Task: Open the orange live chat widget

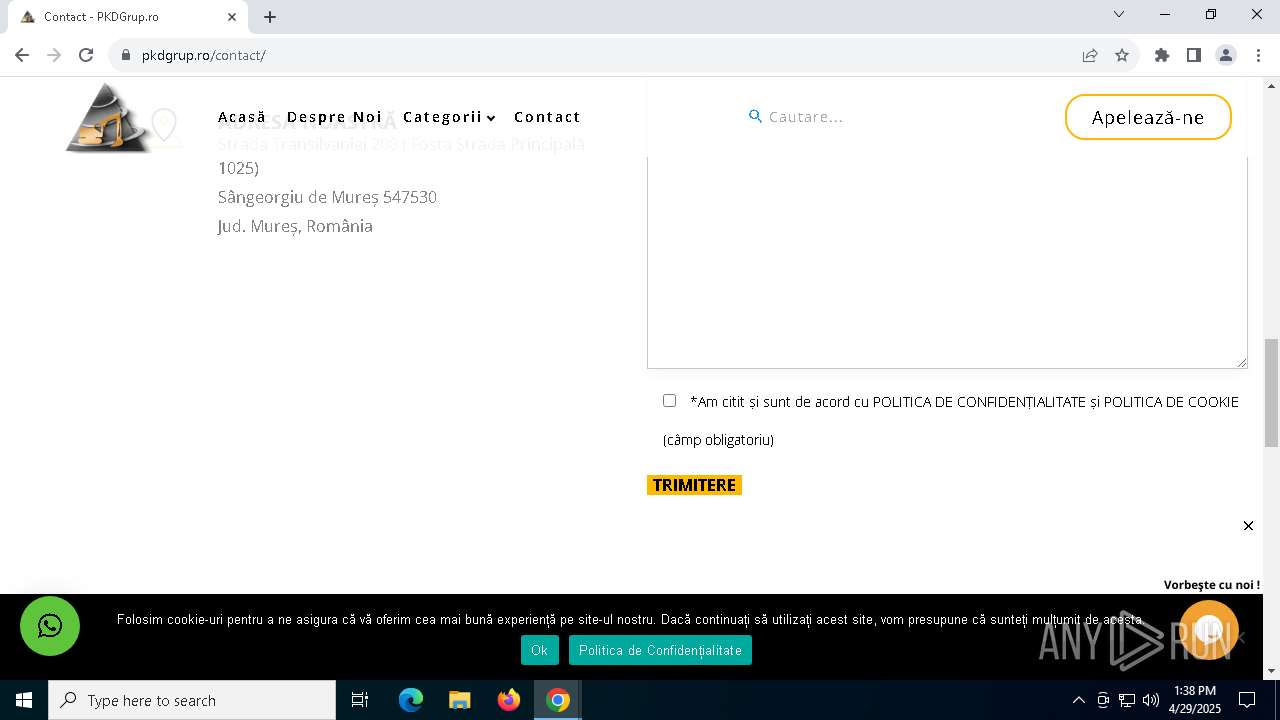Action: point(1209,630)
